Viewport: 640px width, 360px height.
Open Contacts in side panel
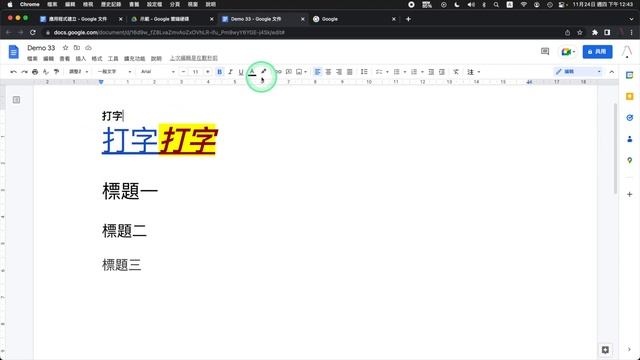(x=629, y=139)
